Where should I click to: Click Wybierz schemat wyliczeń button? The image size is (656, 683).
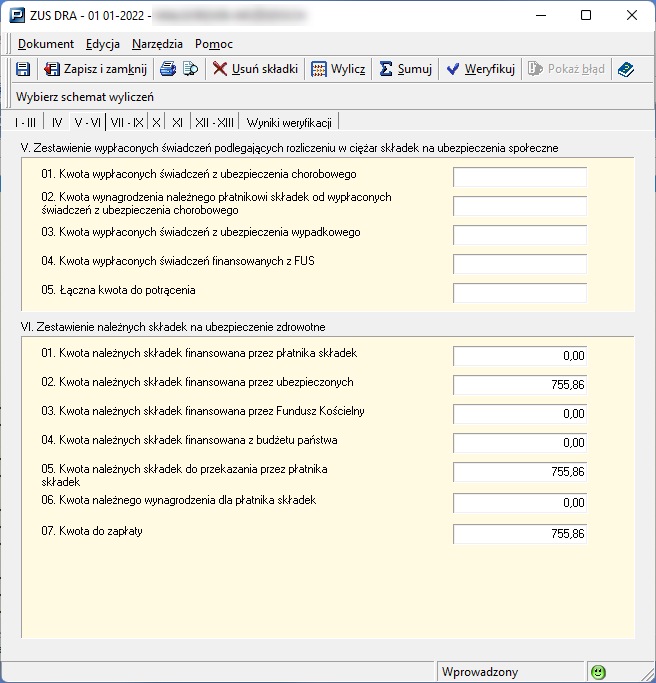85,97
